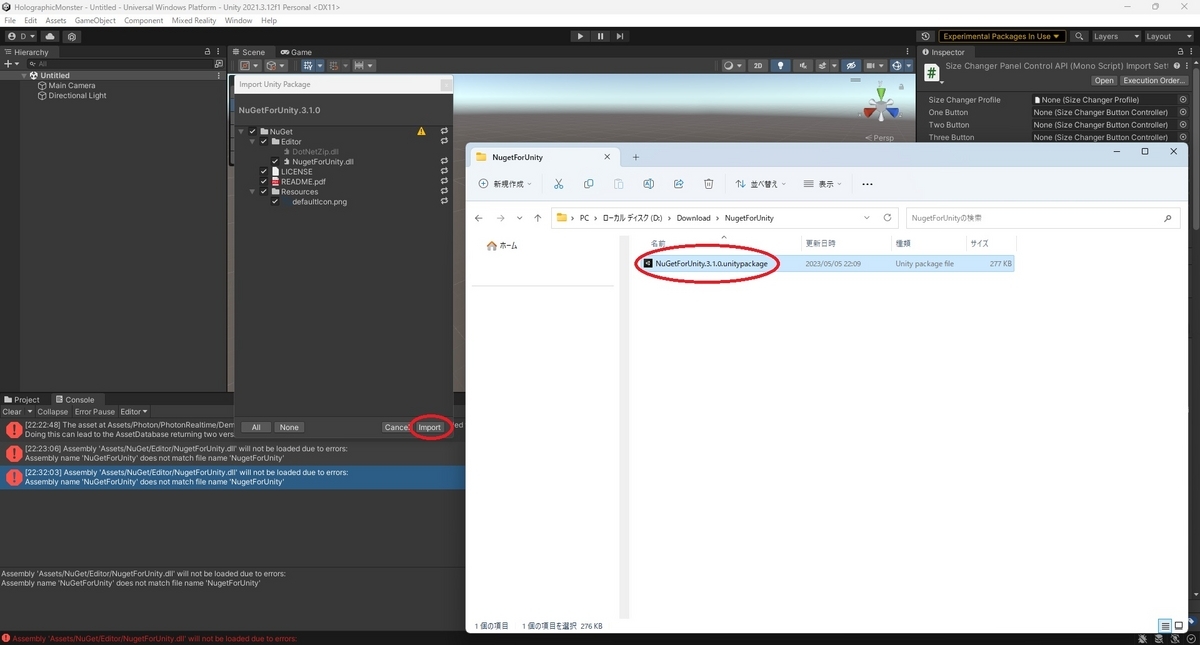Open the Clear options dropdown arrow
This screenshot has width=1200, height=645.
pyautogui.click(x=29, y=411)
